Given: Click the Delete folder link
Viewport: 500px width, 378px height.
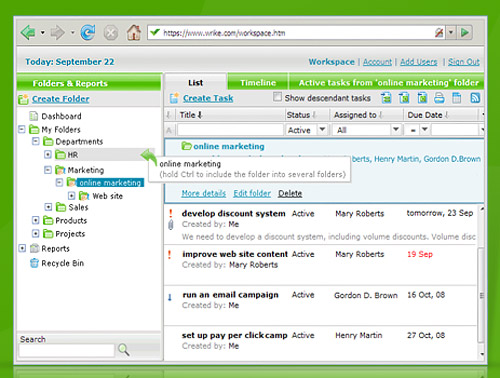Looking at the screenshot, I should click(x=290, y=194).
